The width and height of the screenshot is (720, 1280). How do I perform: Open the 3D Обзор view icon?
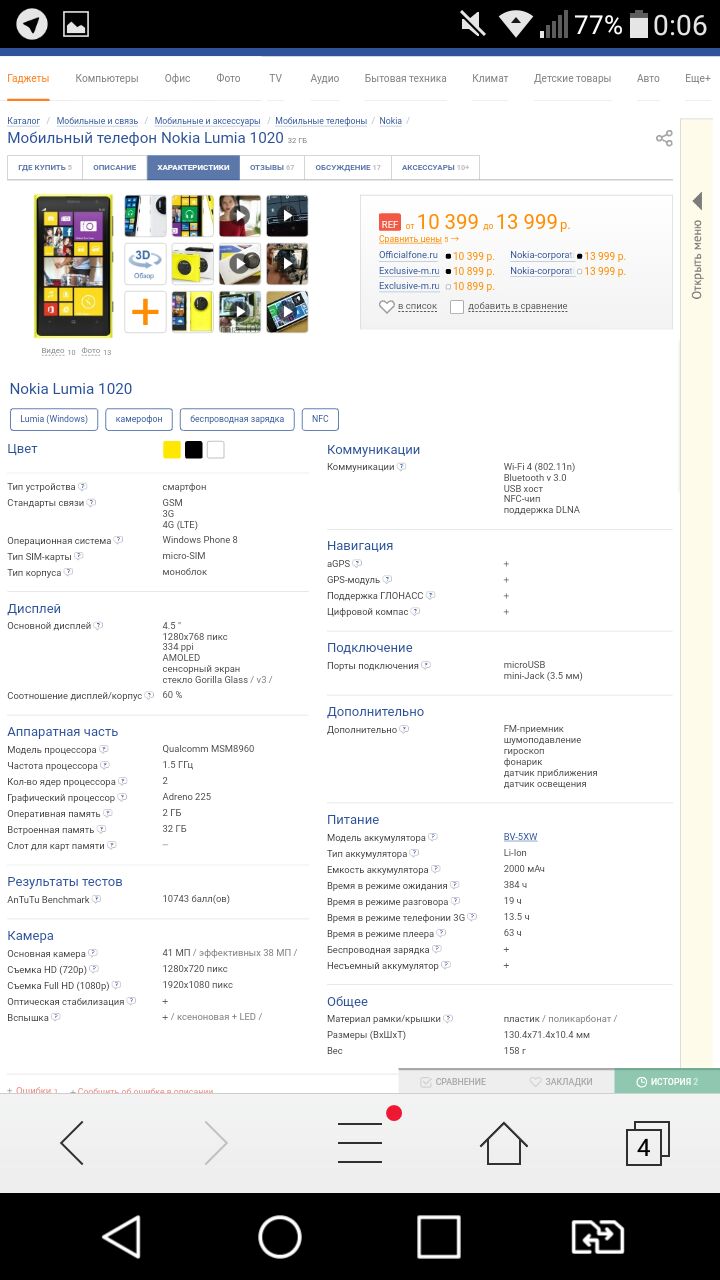point(145,264)
